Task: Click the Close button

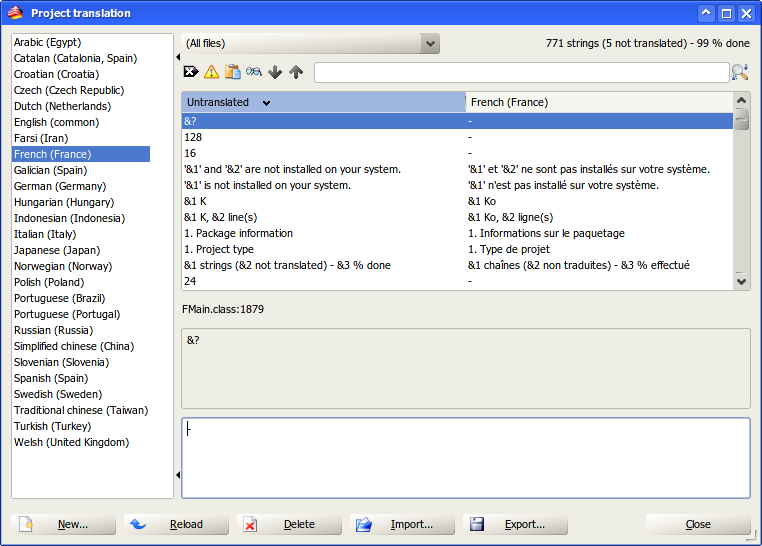Action: click(x=698, y=525)
